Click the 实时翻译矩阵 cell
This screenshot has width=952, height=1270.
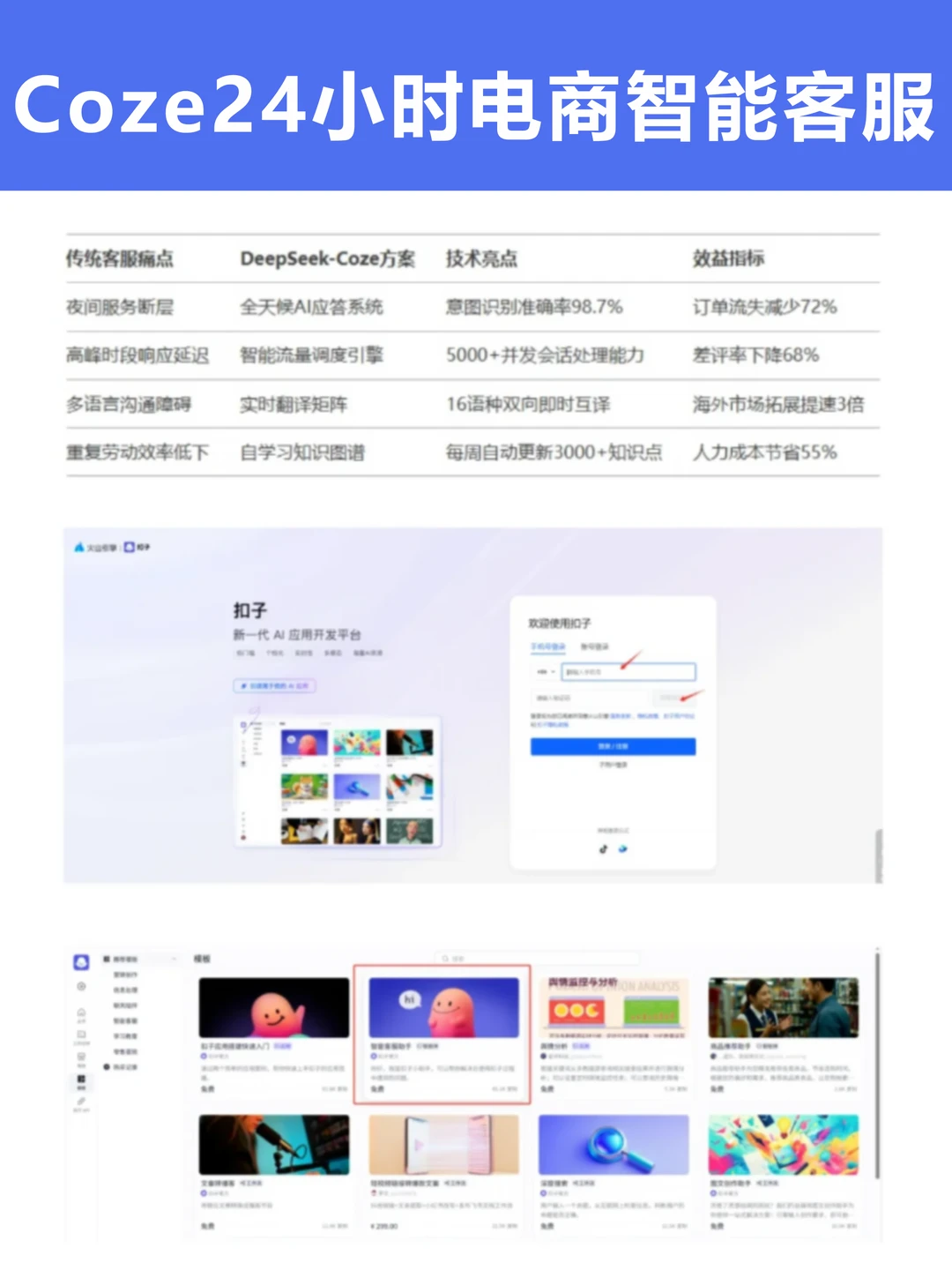point(294,404)
